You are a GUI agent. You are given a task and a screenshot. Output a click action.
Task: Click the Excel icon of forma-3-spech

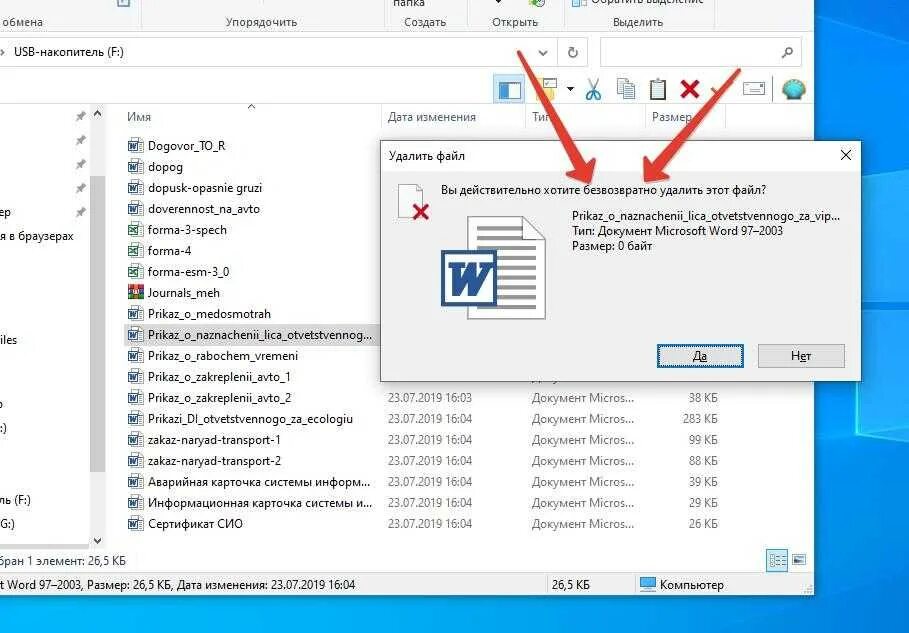[135, 230]
